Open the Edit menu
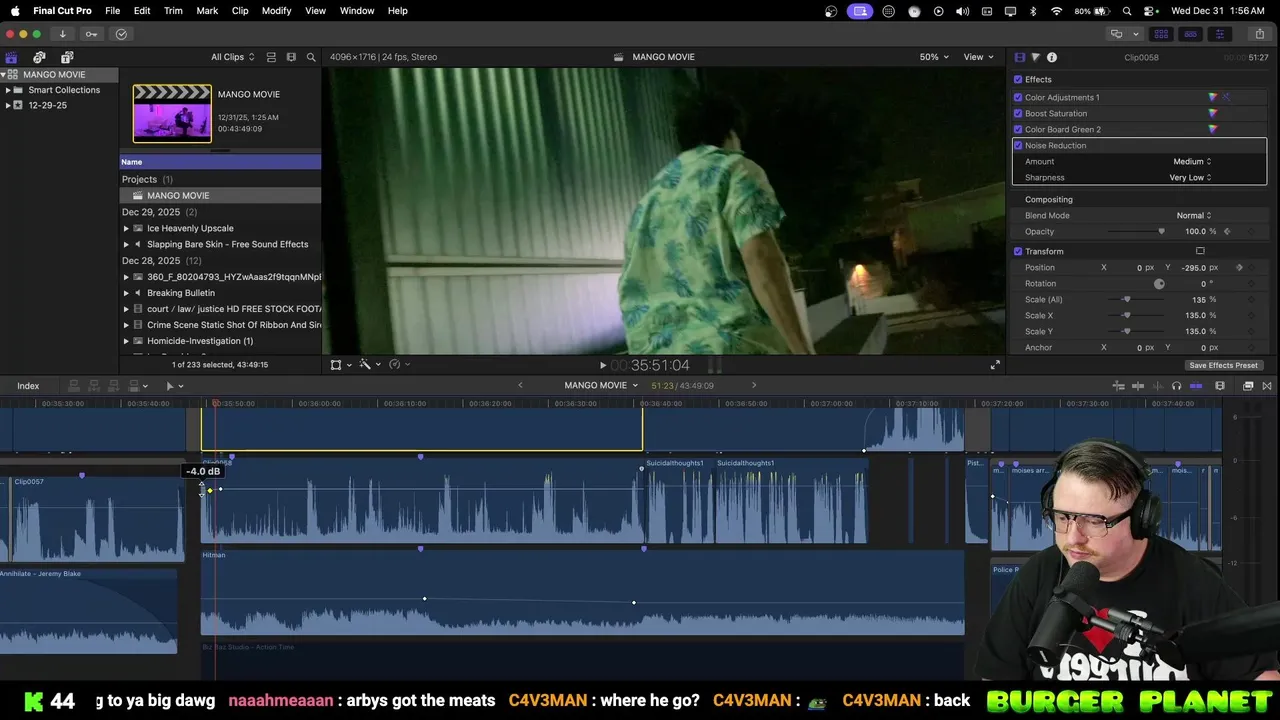The width and height of the screenshot is (1280, 720). pyautogui.click(x=142, y=11)
